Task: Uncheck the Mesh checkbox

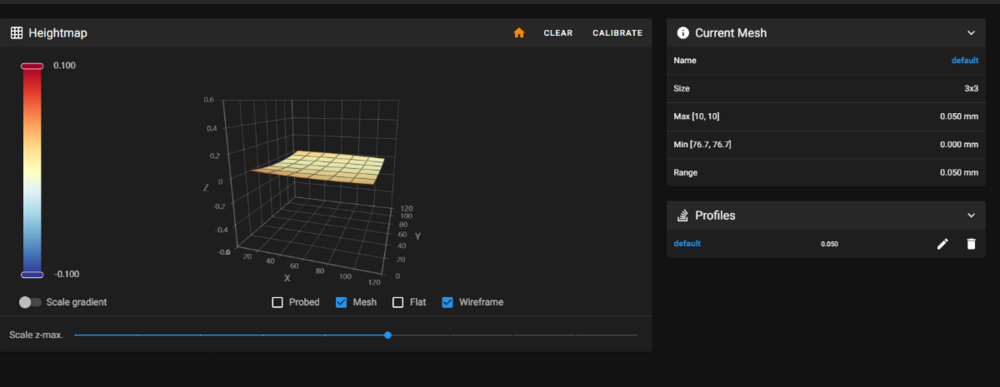Action: tap(341, 302)
